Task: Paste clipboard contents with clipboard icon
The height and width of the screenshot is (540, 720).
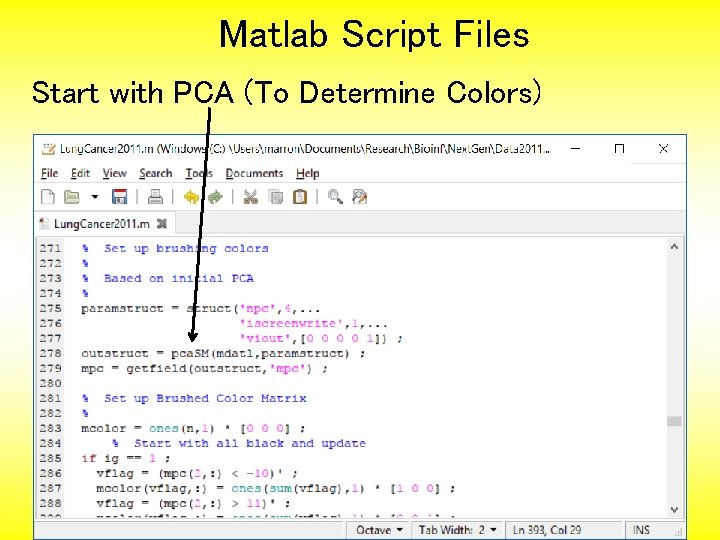Action: (x=300, y=197)
